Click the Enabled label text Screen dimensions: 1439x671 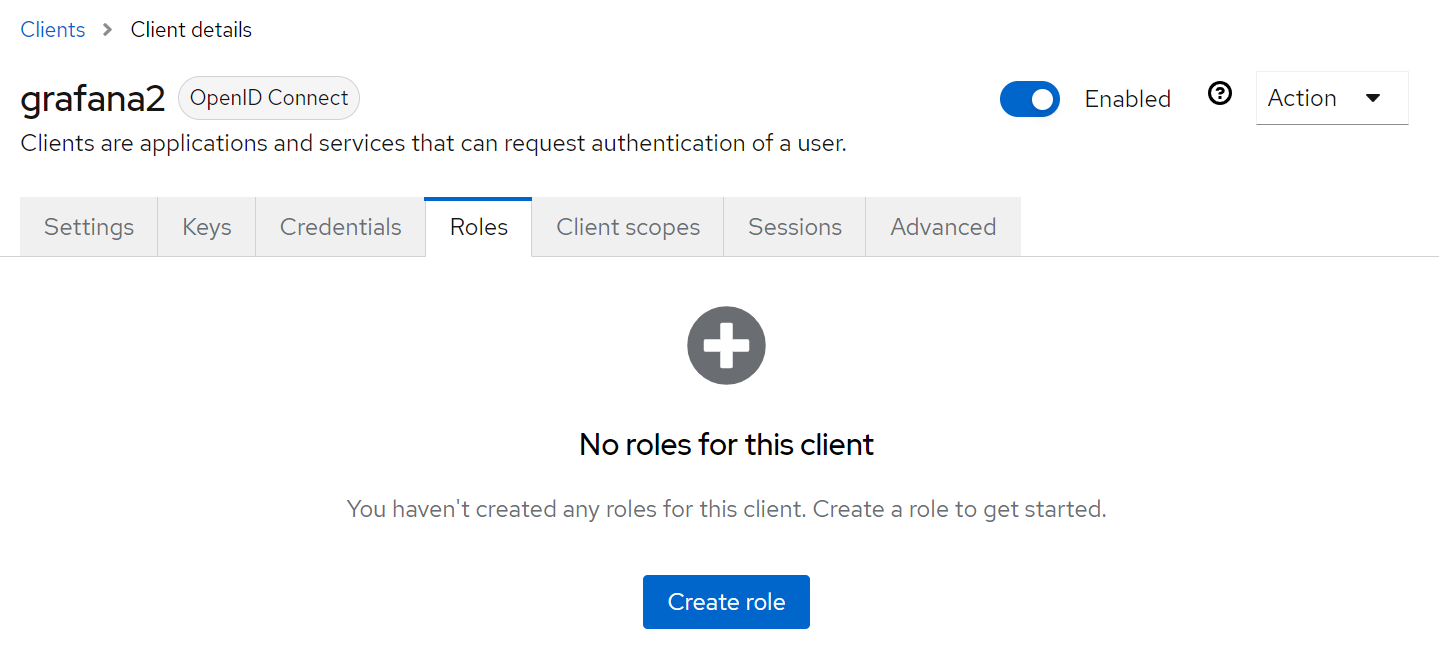pyautogui.click(x=1128, y=99)
